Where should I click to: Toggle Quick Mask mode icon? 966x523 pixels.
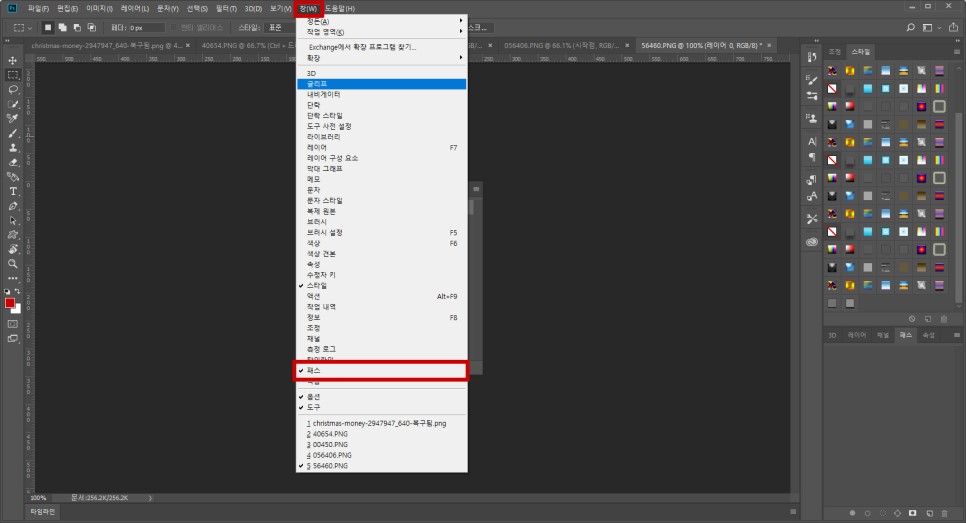[12, 324]
